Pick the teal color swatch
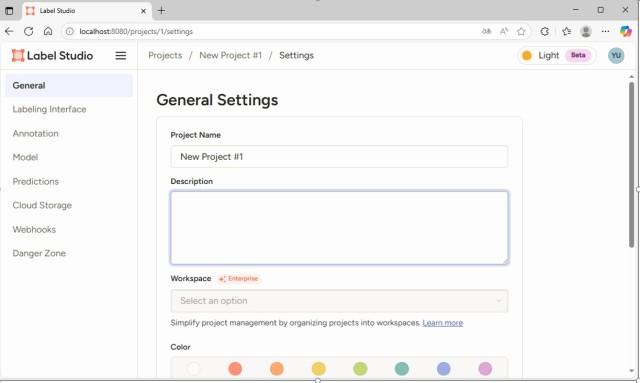Screen dimensions: 640x383 tap(402, 369)
